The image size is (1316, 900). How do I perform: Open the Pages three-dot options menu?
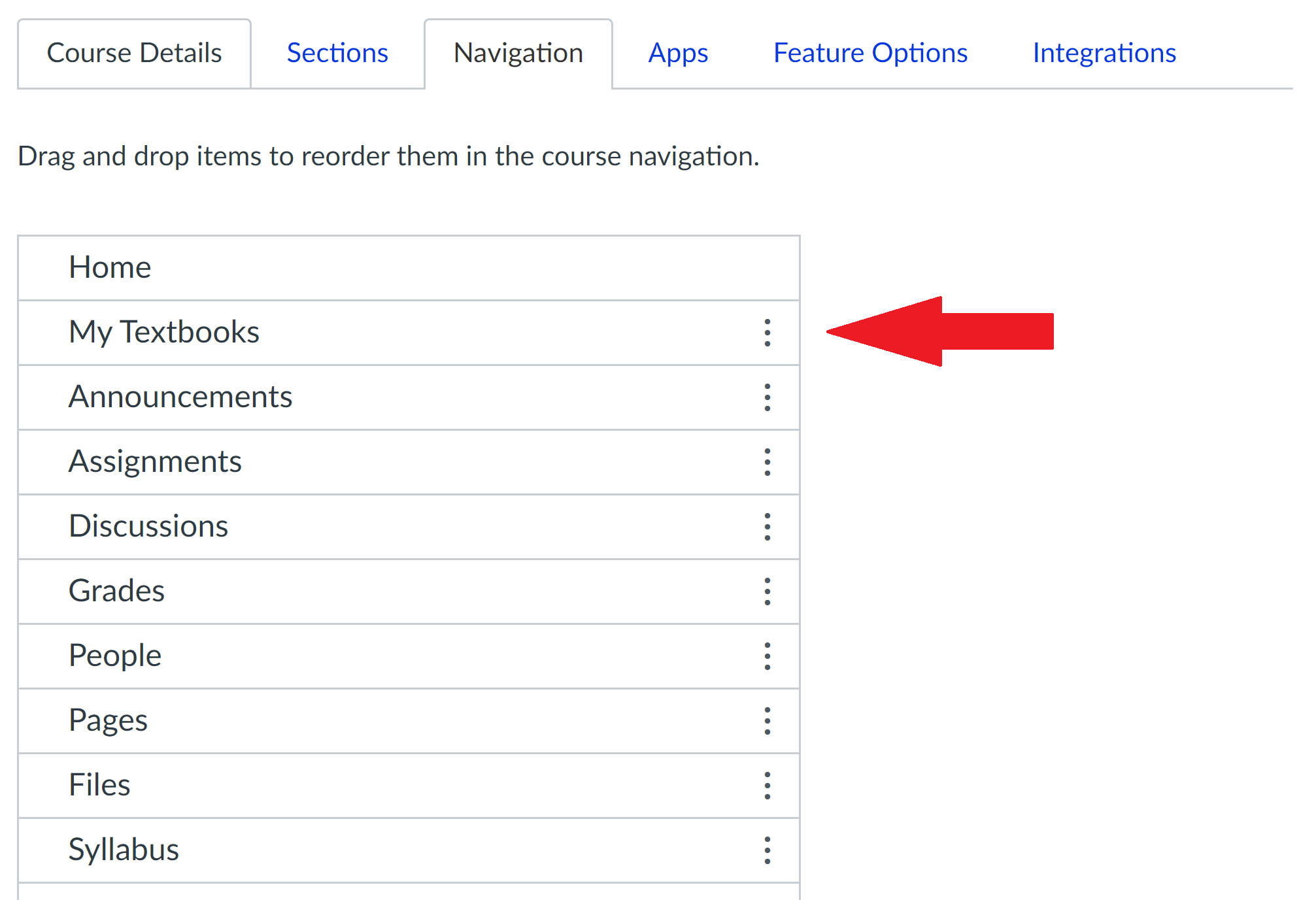pyautogui.click(x=768, y=721)
